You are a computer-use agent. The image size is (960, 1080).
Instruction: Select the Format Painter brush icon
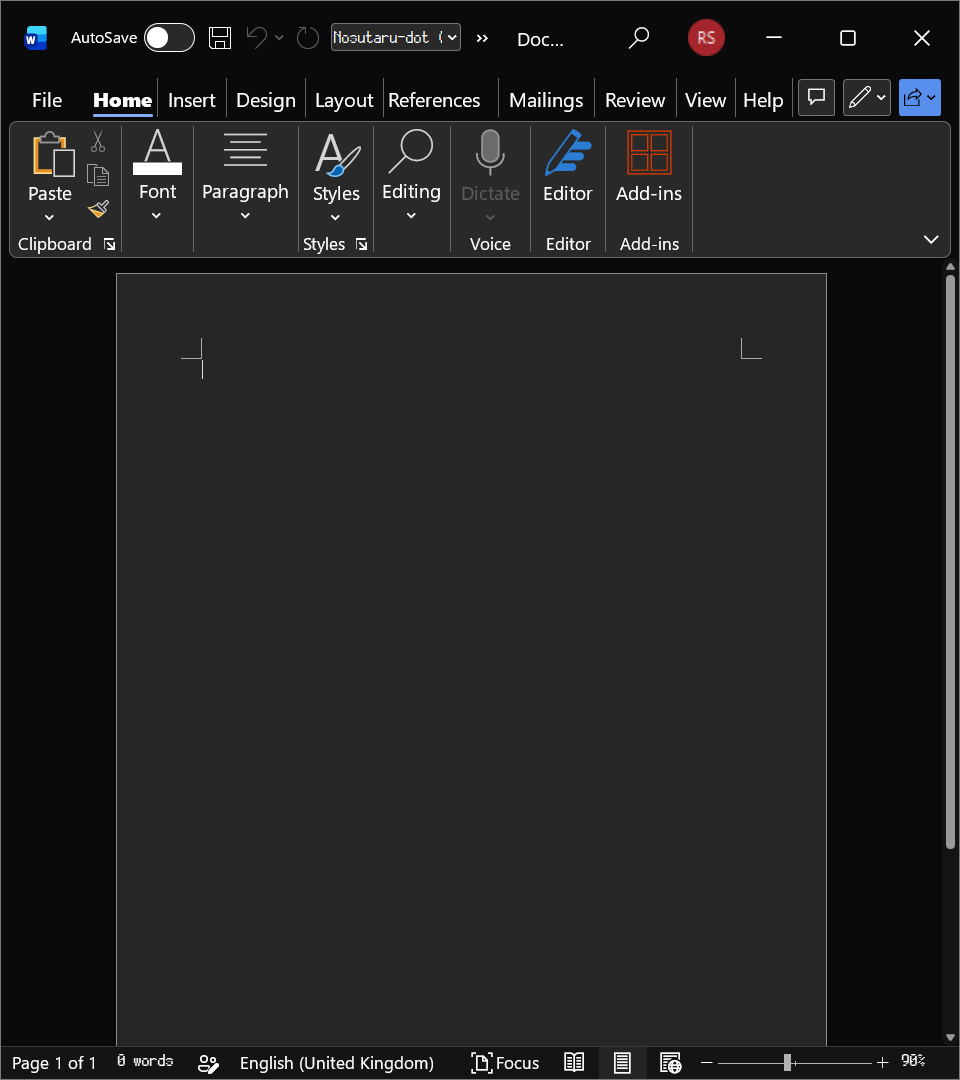[x=98, y=209]
